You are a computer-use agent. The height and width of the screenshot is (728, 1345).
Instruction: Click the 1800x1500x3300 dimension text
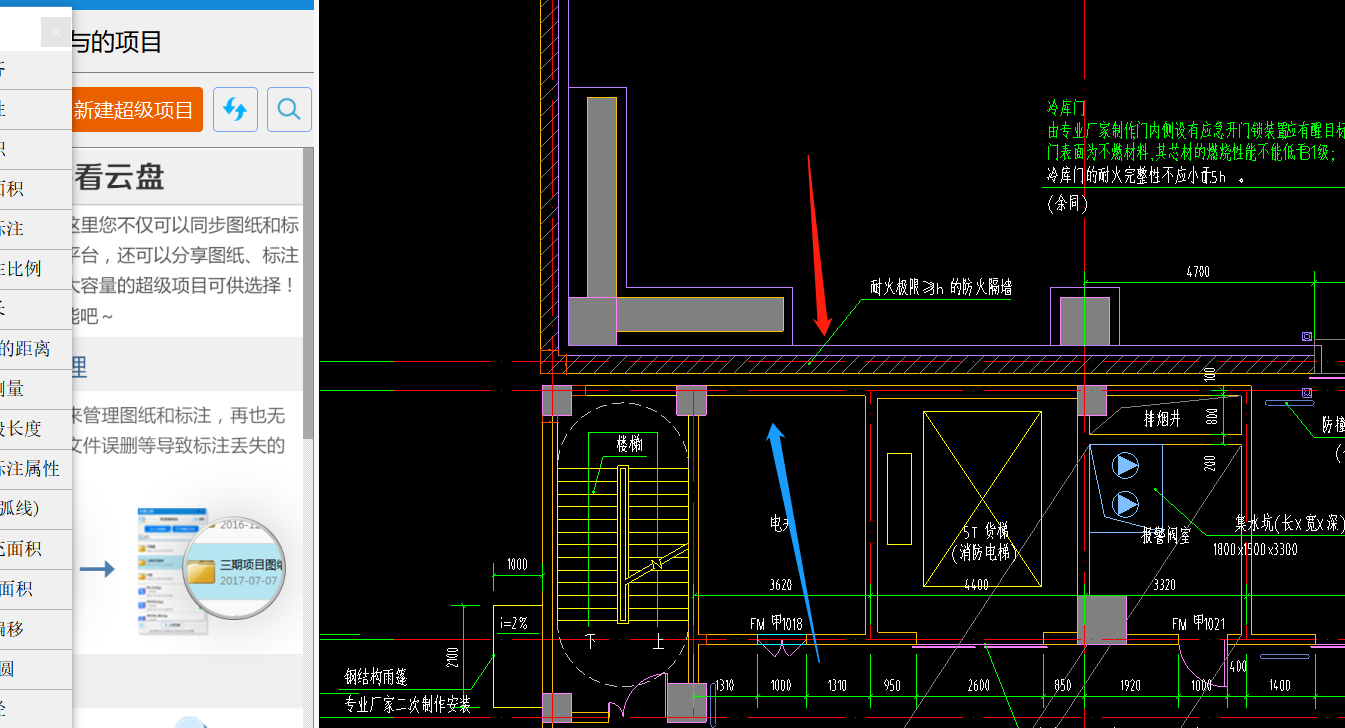[x=1254, y=550]
